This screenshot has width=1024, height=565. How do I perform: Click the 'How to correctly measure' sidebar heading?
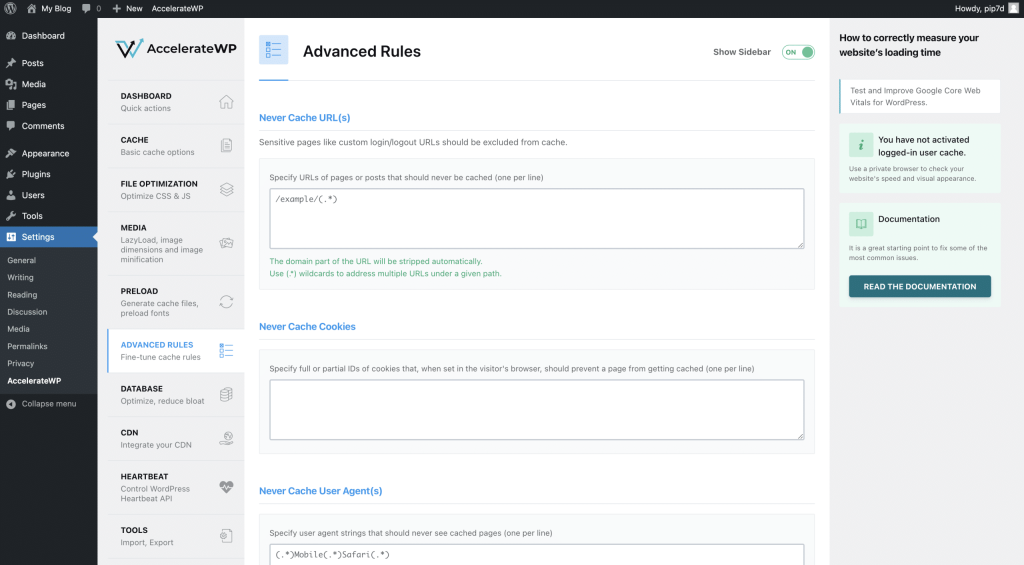pos(908,45)
